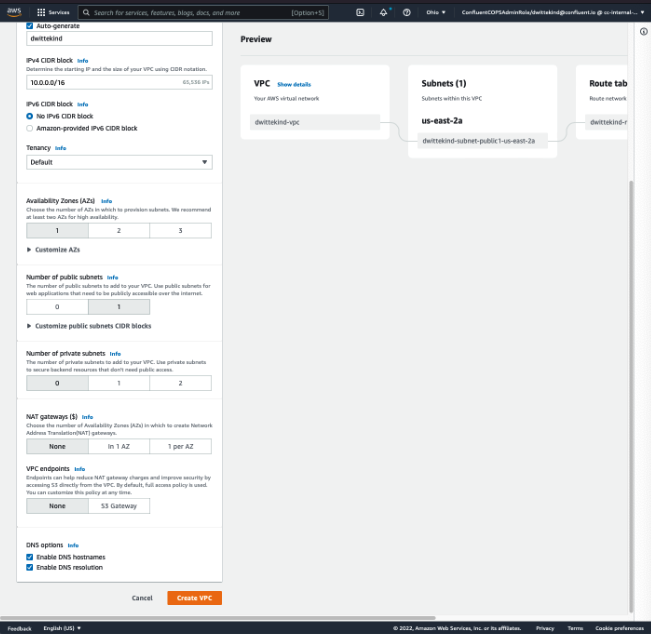Open the English (US) language selector
This screenshot has width=651, height=634.
tap(62, 628)
